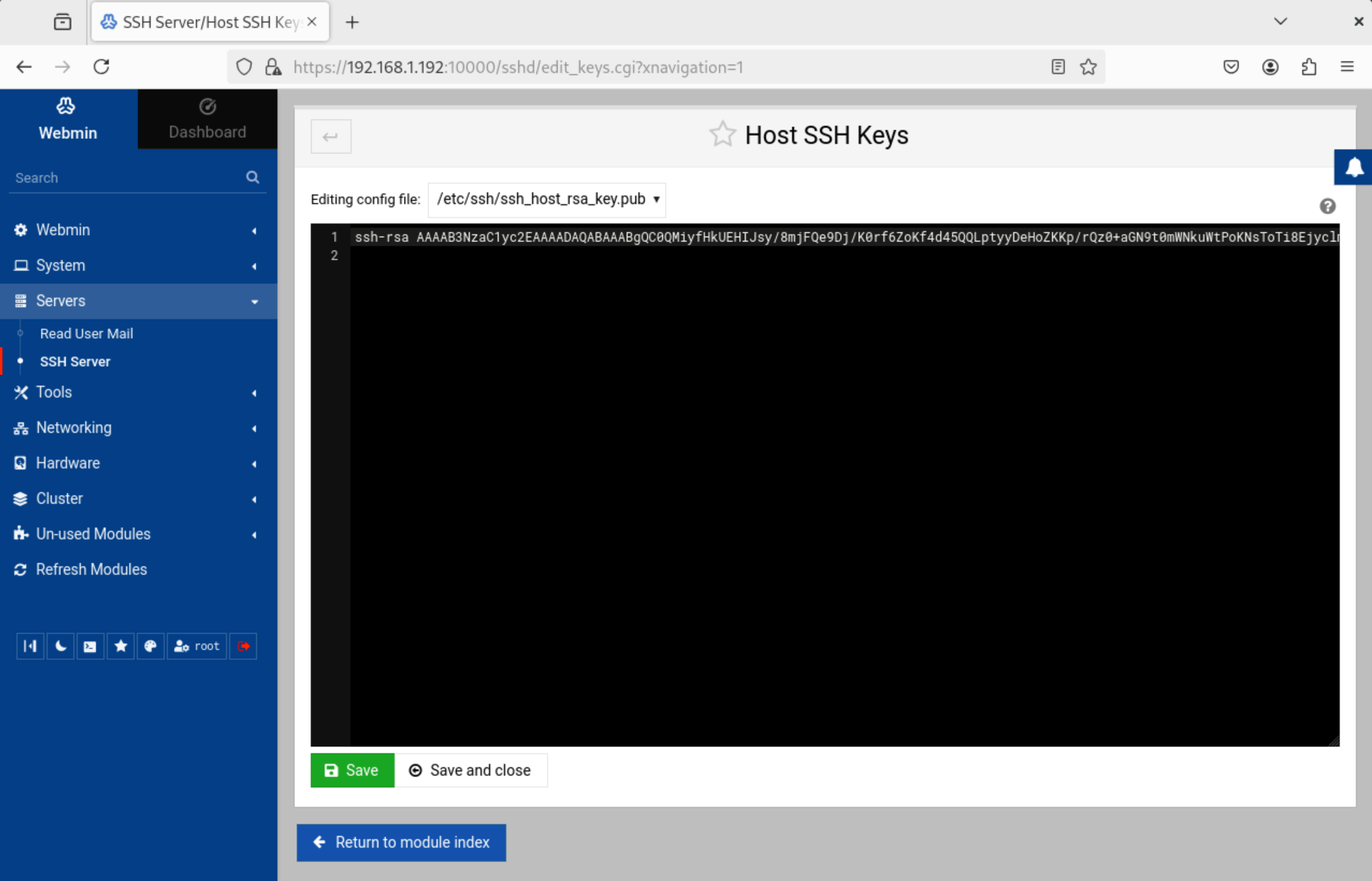Viewport: 1372px width, 881px height.
Task: Open favorites with the star icon
Action: (x=120, y=645)
